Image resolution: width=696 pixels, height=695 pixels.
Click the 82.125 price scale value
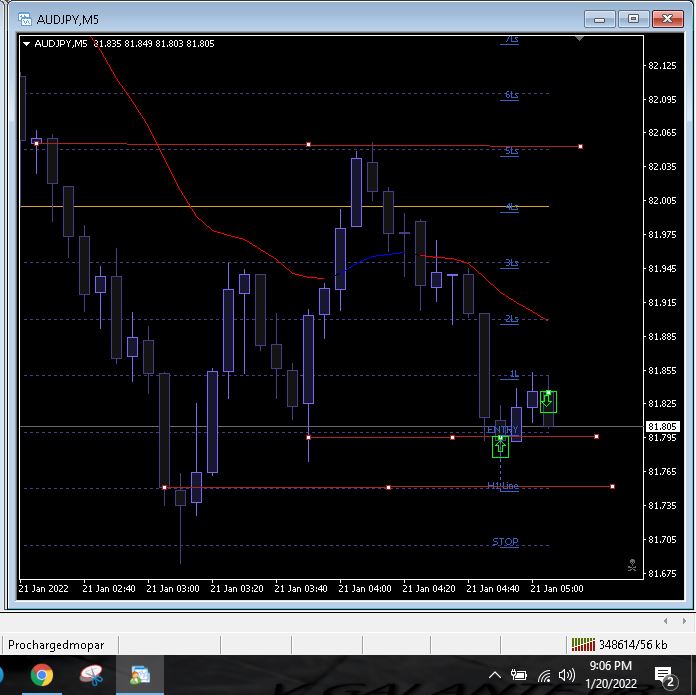[662, 66]
